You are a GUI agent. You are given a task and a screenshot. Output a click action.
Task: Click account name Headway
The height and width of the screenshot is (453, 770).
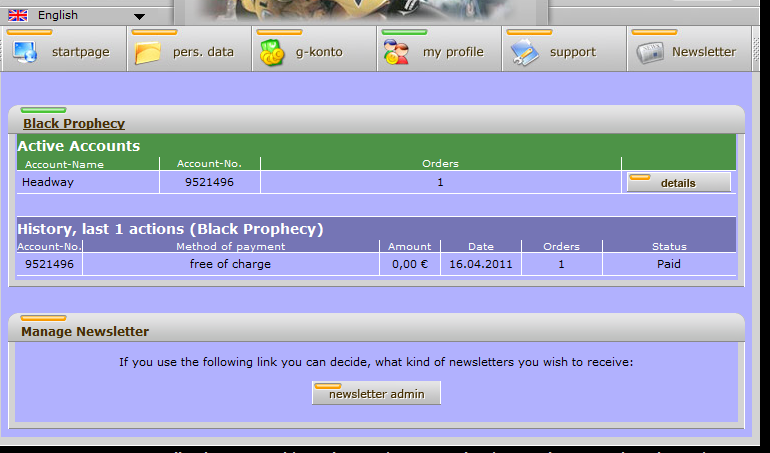point(48,182)
